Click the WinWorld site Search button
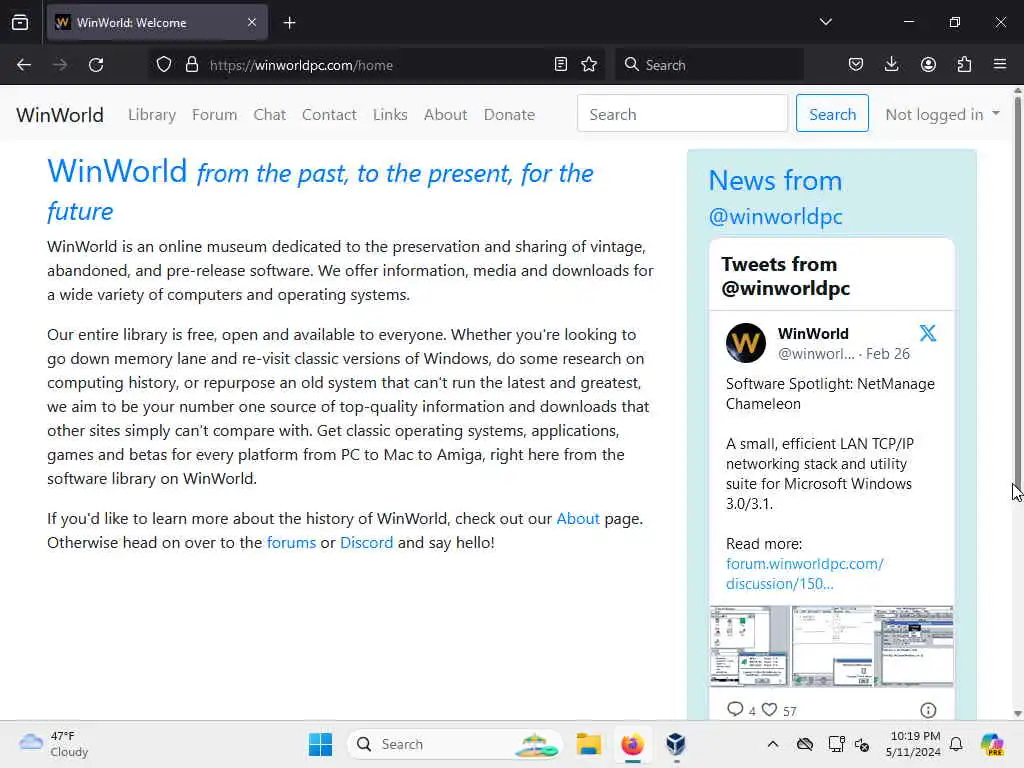1024x768 pixels. (x=832, y=114)
